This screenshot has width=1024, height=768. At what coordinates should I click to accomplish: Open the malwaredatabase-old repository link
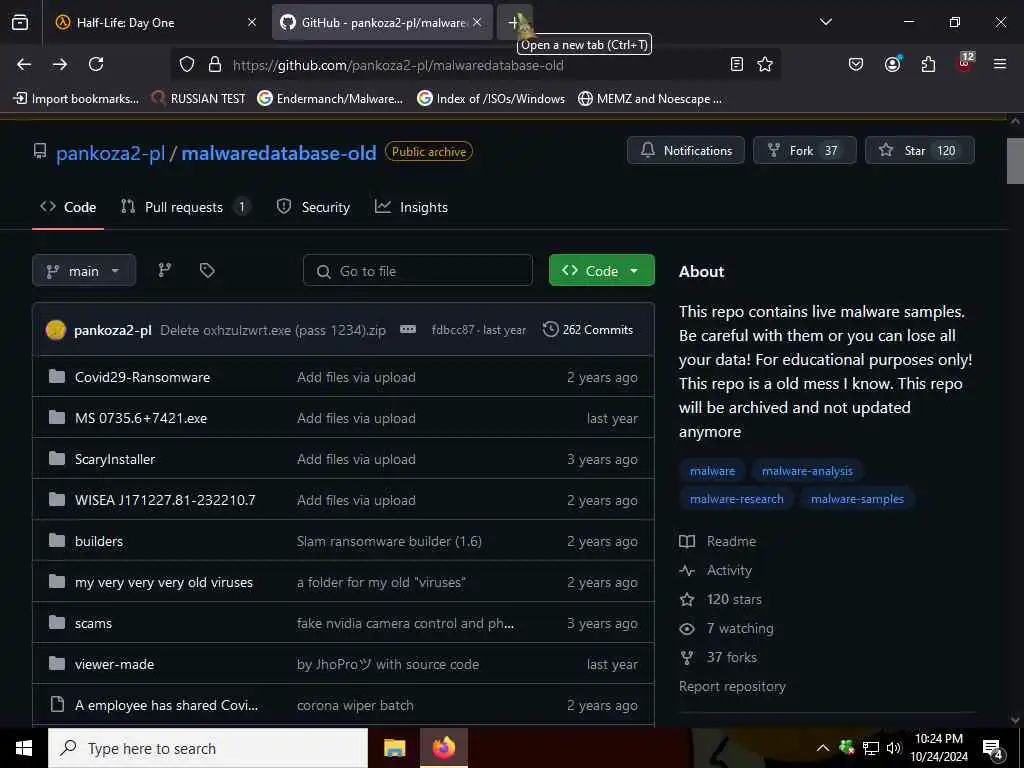click(279, 153)
